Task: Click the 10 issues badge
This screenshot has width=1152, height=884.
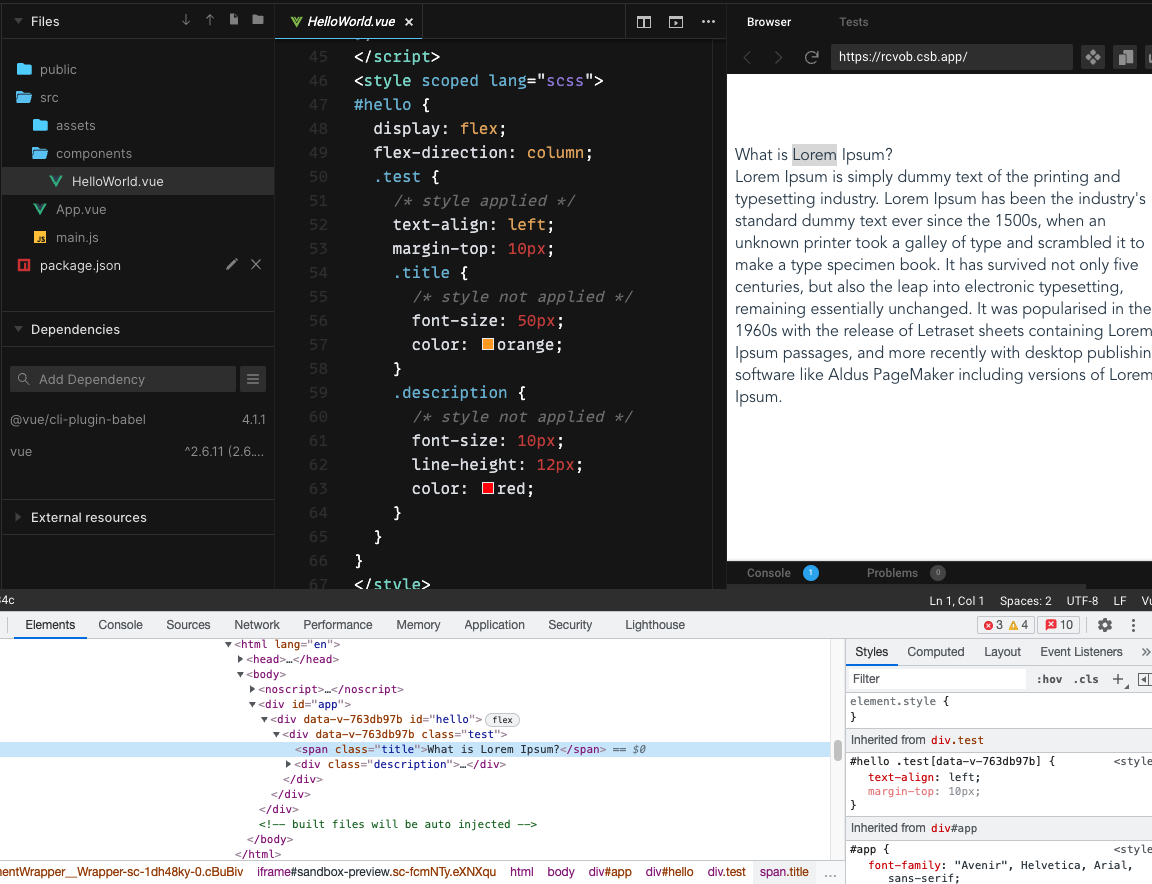Action: coord(1059,625)
